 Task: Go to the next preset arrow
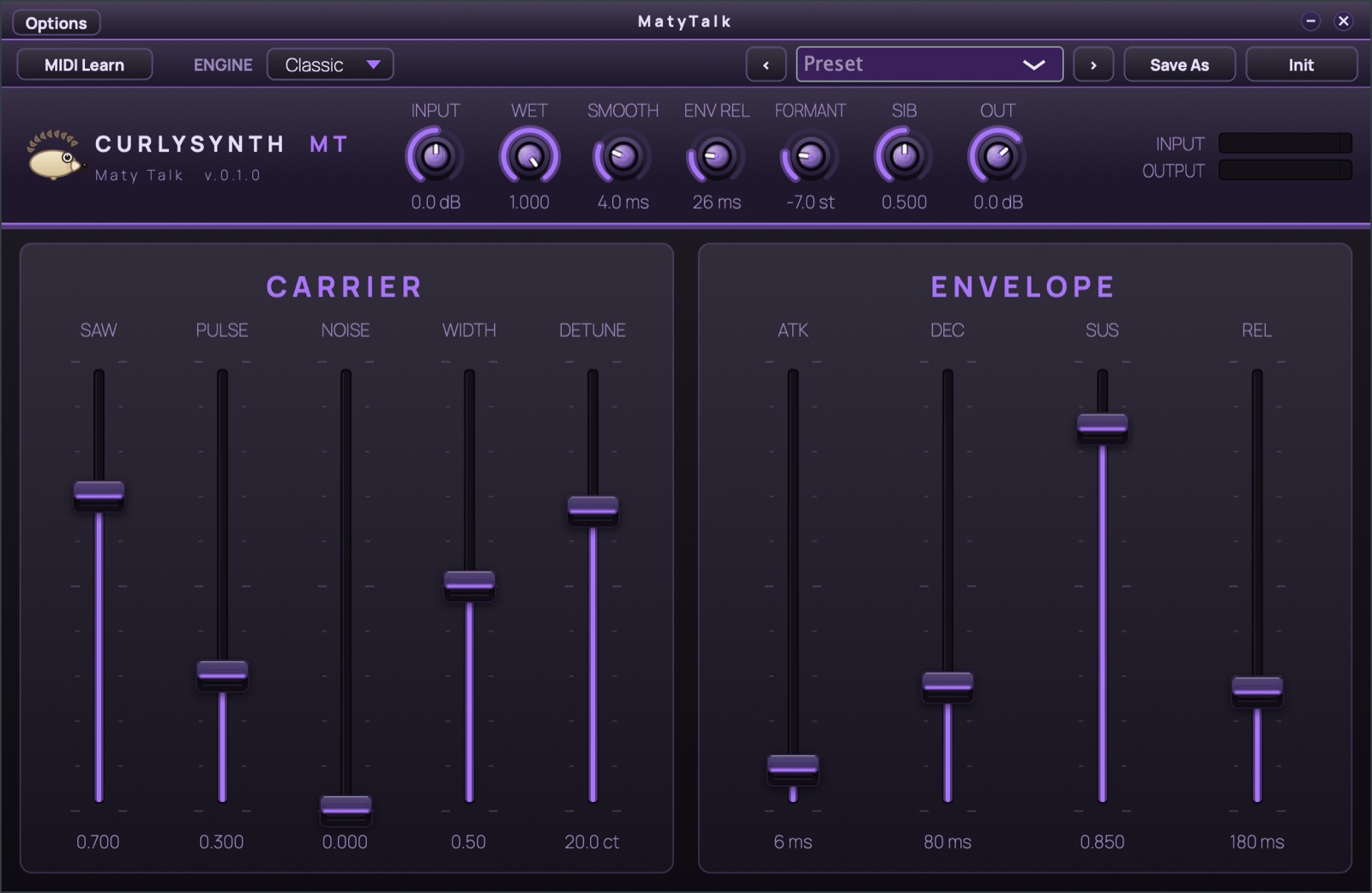click(1093, 65)
